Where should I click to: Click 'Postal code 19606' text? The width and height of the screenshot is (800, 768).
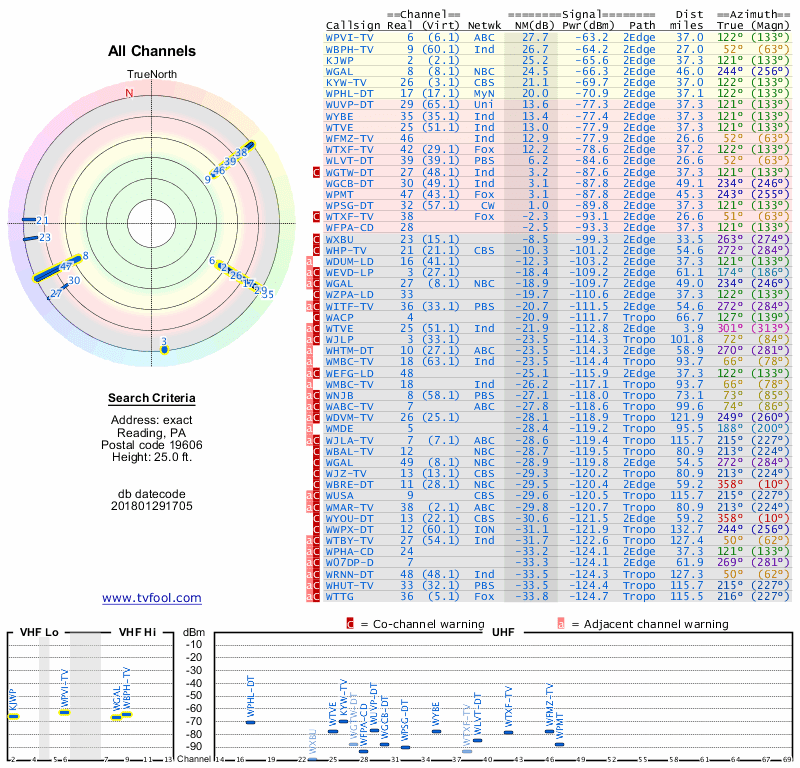click(x=152, y=445)
